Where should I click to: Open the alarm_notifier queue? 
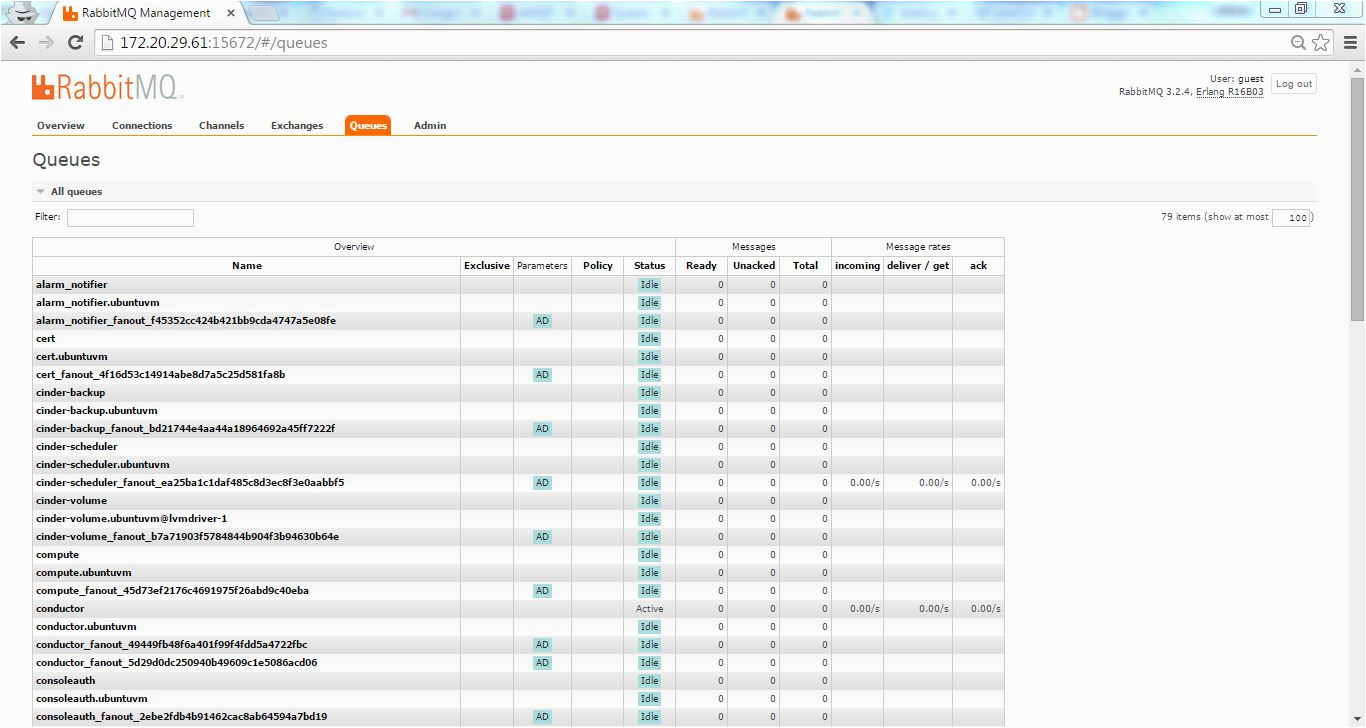(71, 285)
